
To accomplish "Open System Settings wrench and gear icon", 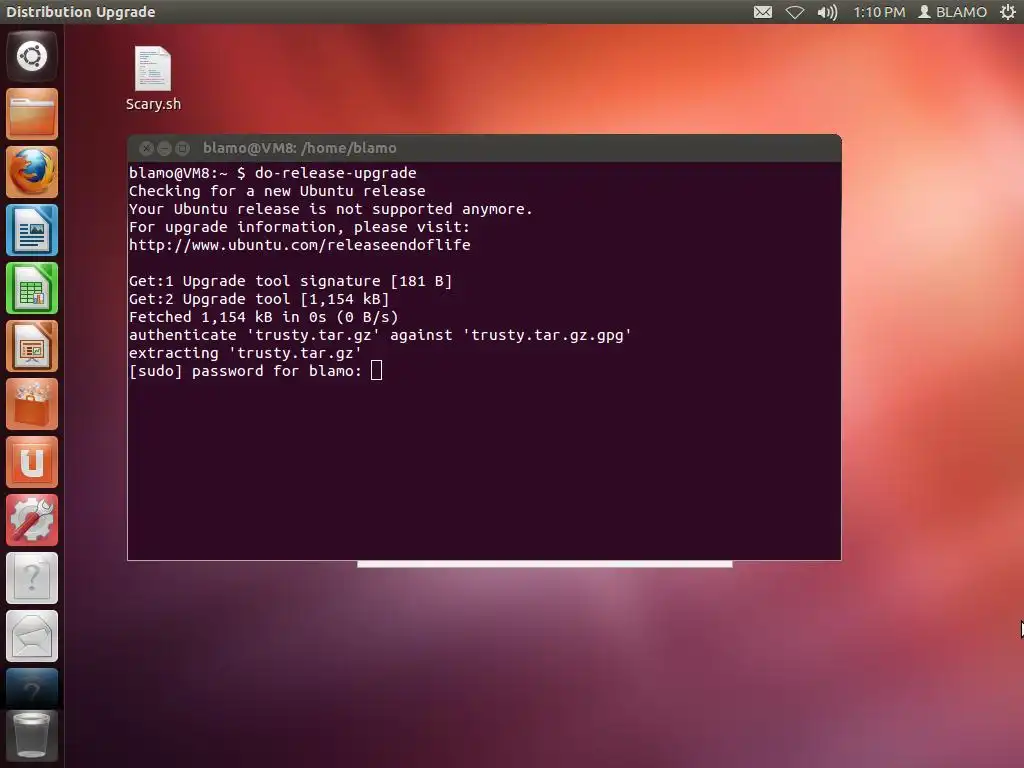I will tap(31, 520).
